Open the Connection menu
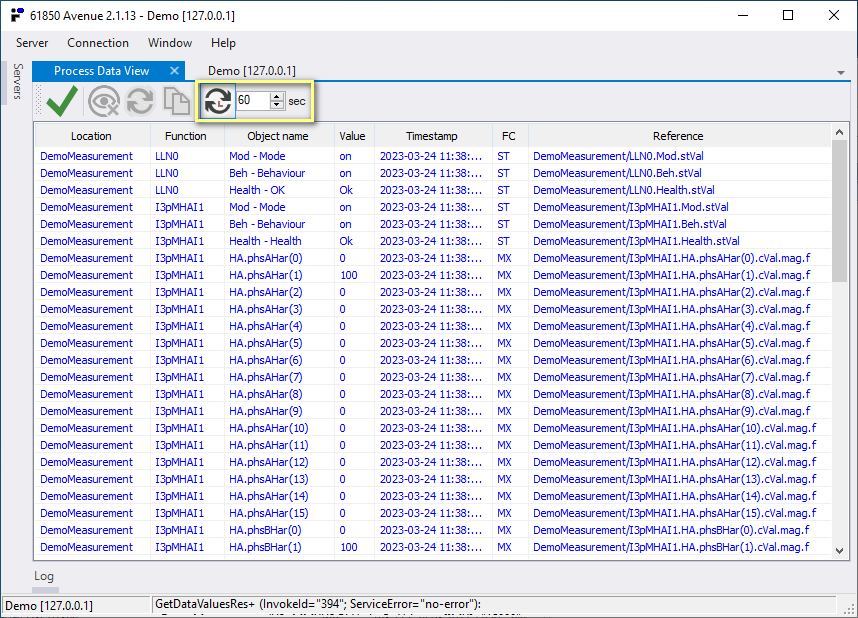Screen dimensions: 858x618 tap(98, 43)
